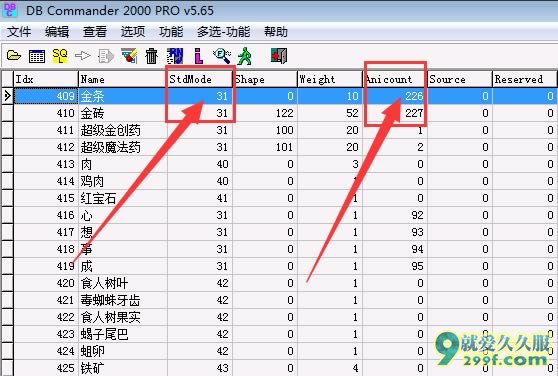This screenshot has height=376, width=558.
Task: Select the Name cell 蝎子尾巴
Action: click(123, 334)
